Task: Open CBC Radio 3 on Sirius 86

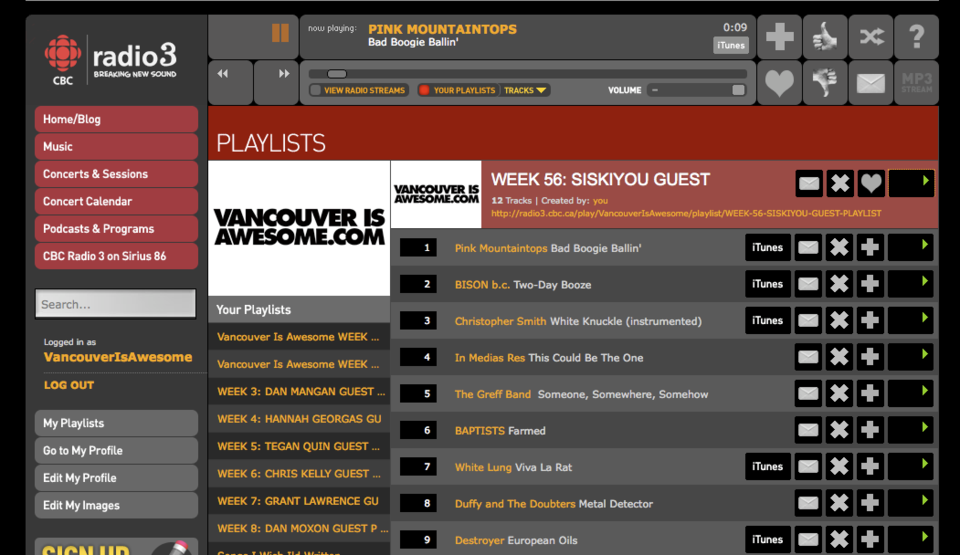Action: 116,256
